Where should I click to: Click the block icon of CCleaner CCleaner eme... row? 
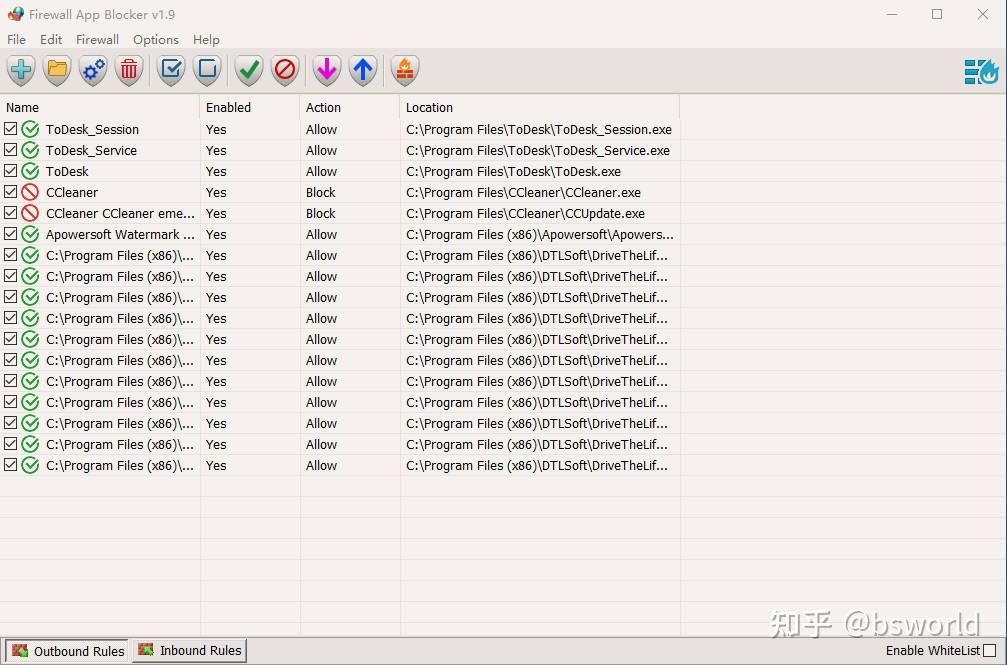[x=30, y=213]
